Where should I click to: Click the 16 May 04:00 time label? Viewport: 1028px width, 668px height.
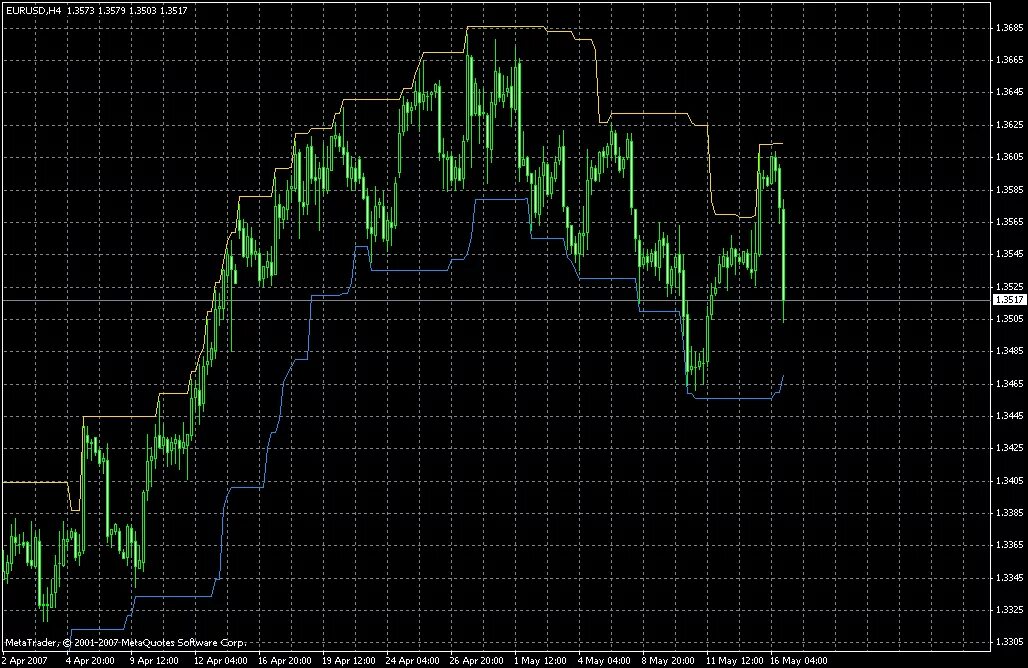click(799, 660)
